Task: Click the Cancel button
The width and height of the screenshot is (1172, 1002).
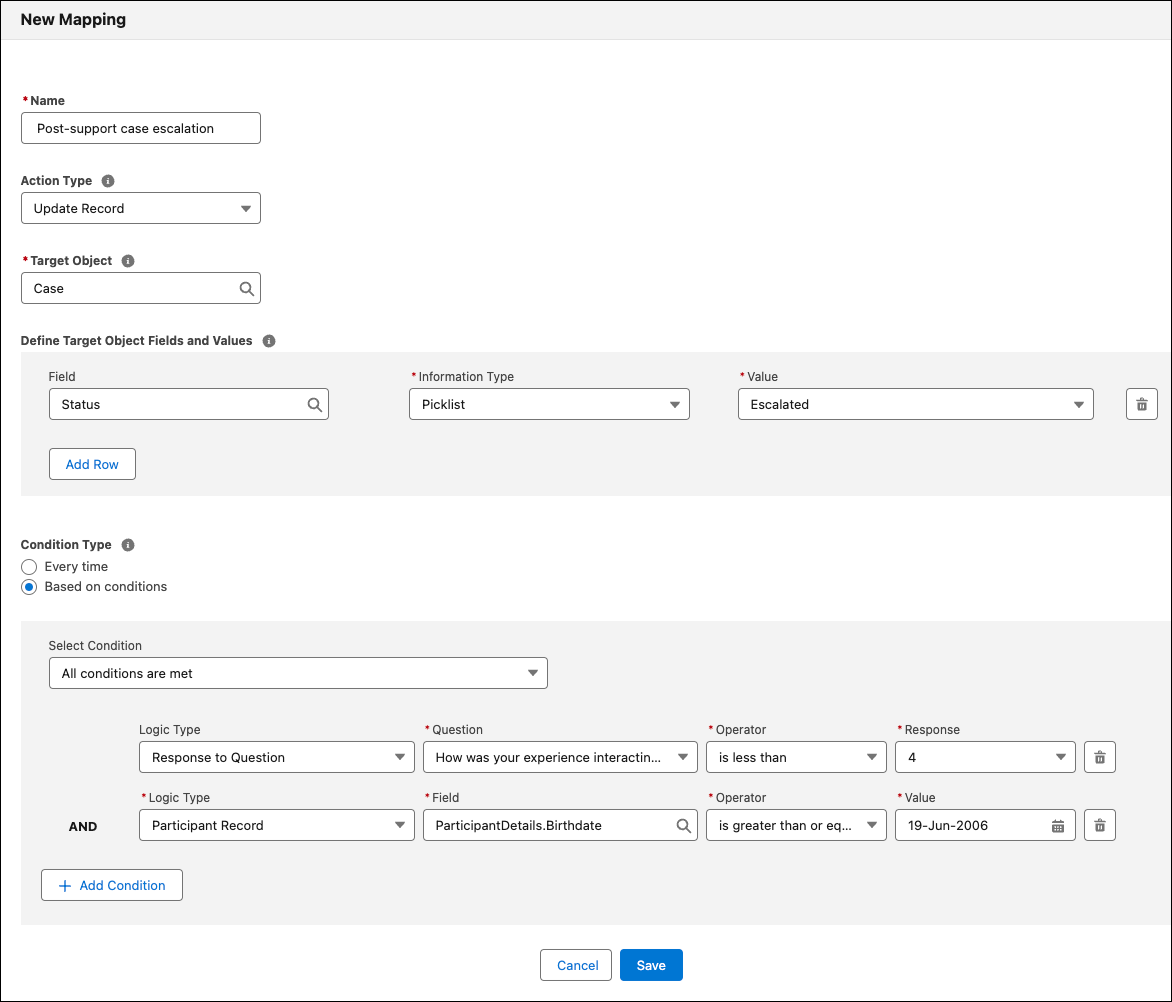Action: pos(576,965)
